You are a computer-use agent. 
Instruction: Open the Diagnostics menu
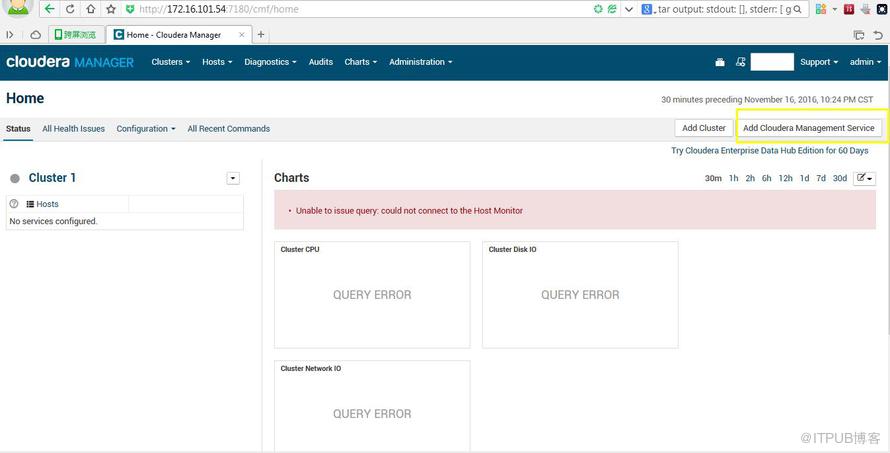pos(270,62)
